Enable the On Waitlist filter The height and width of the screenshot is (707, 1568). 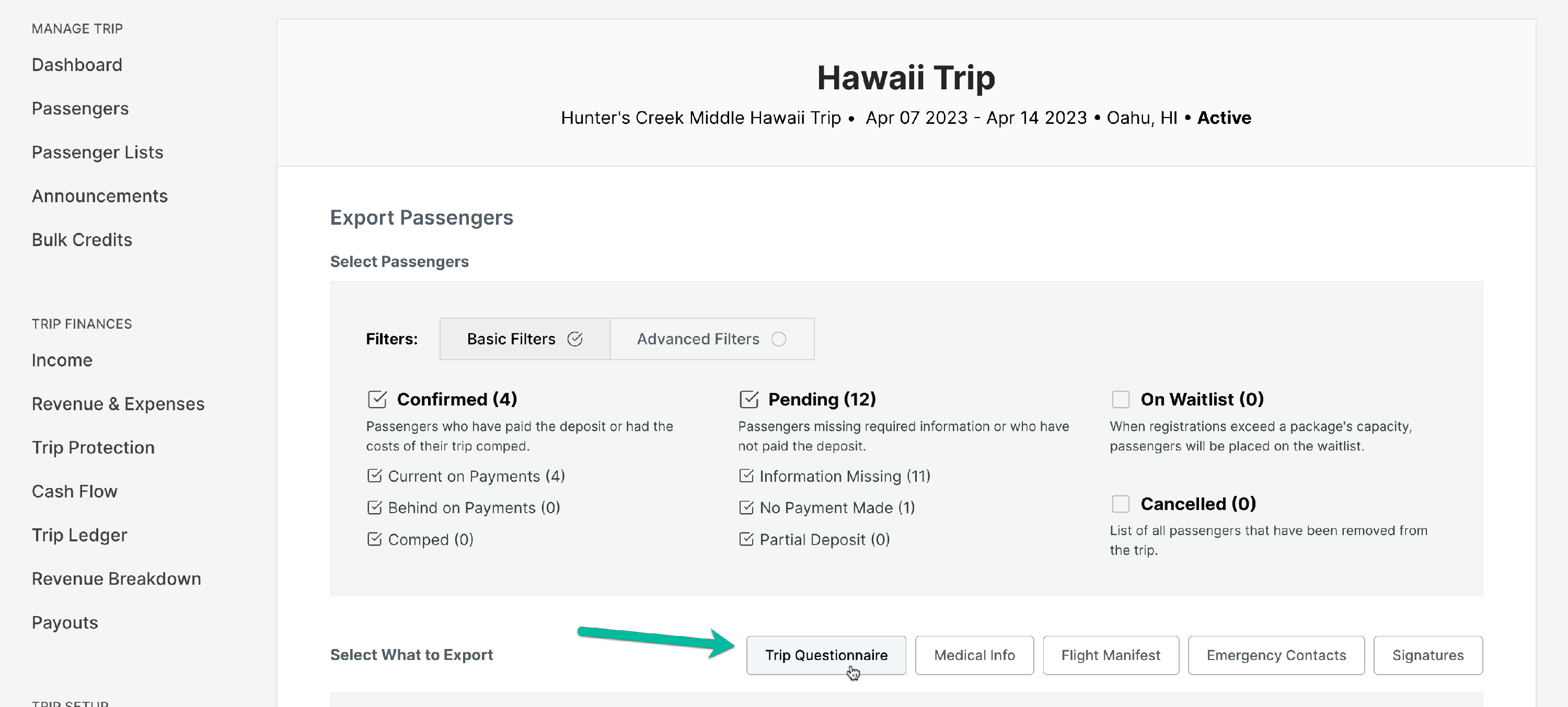tap(1121, 399)
